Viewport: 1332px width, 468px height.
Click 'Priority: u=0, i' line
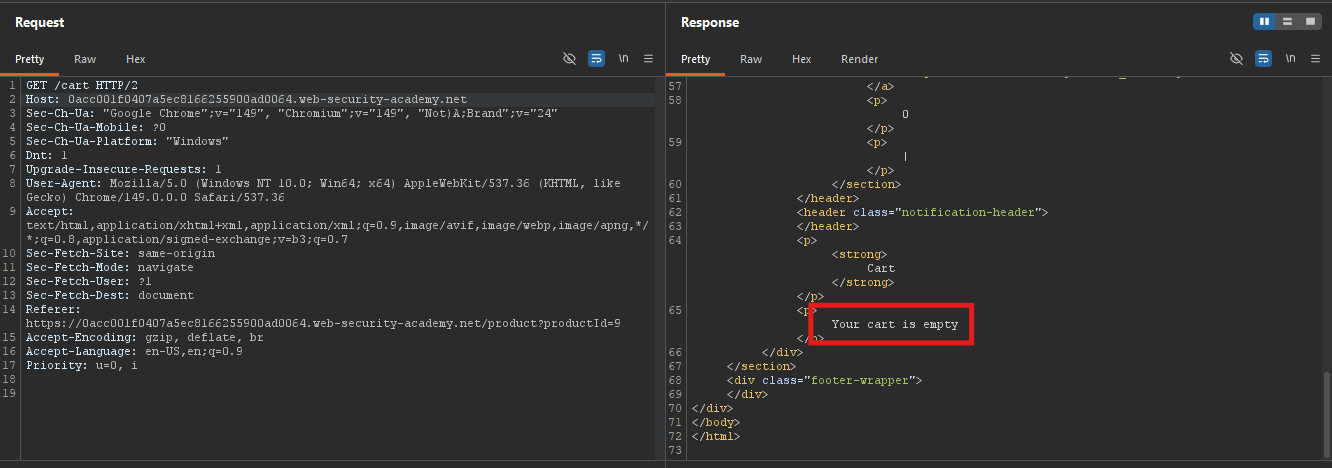coord(82,366)
